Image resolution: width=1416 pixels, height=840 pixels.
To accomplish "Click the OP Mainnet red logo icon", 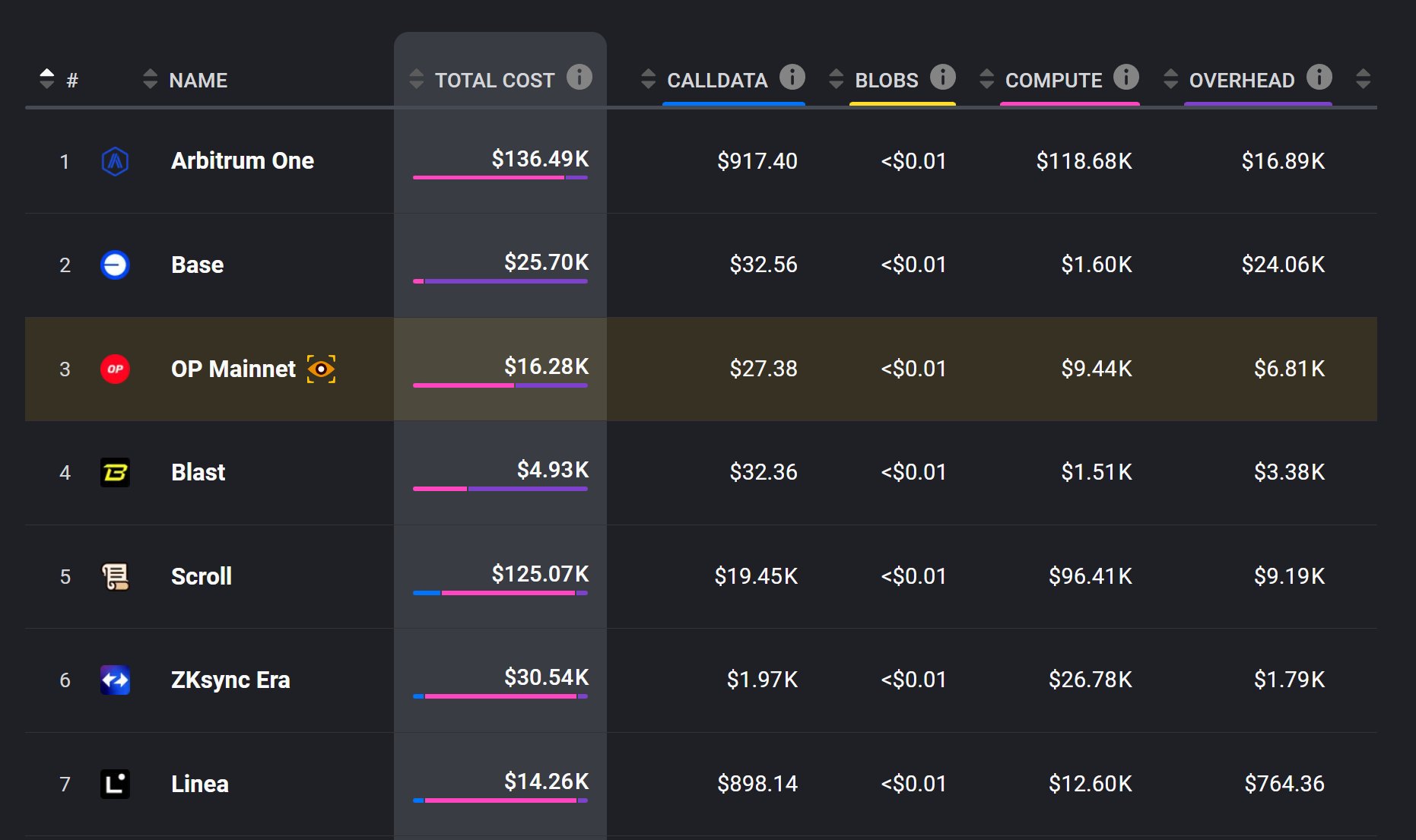I will coord(115,369).
